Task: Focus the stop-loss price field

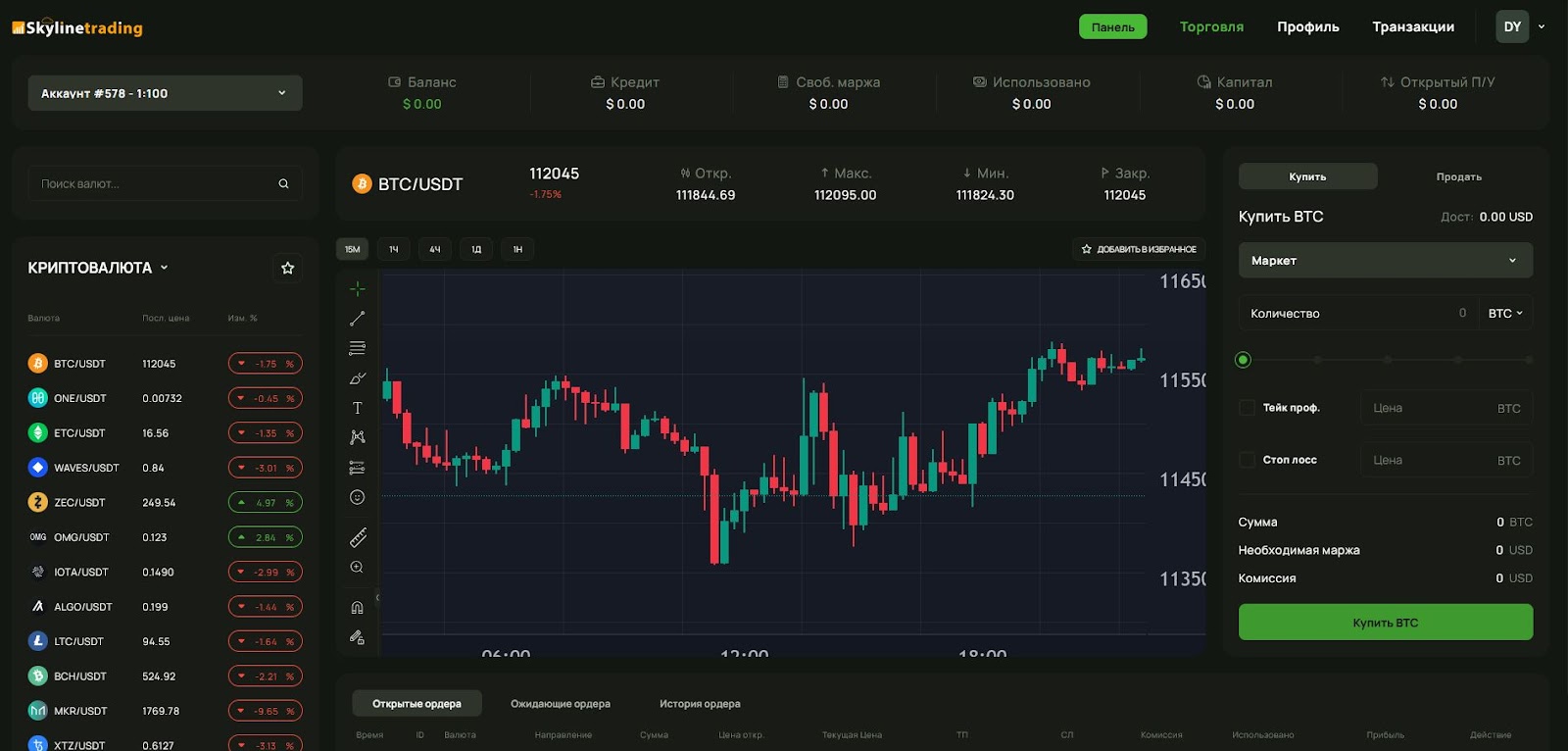Action: point(1446,460)
